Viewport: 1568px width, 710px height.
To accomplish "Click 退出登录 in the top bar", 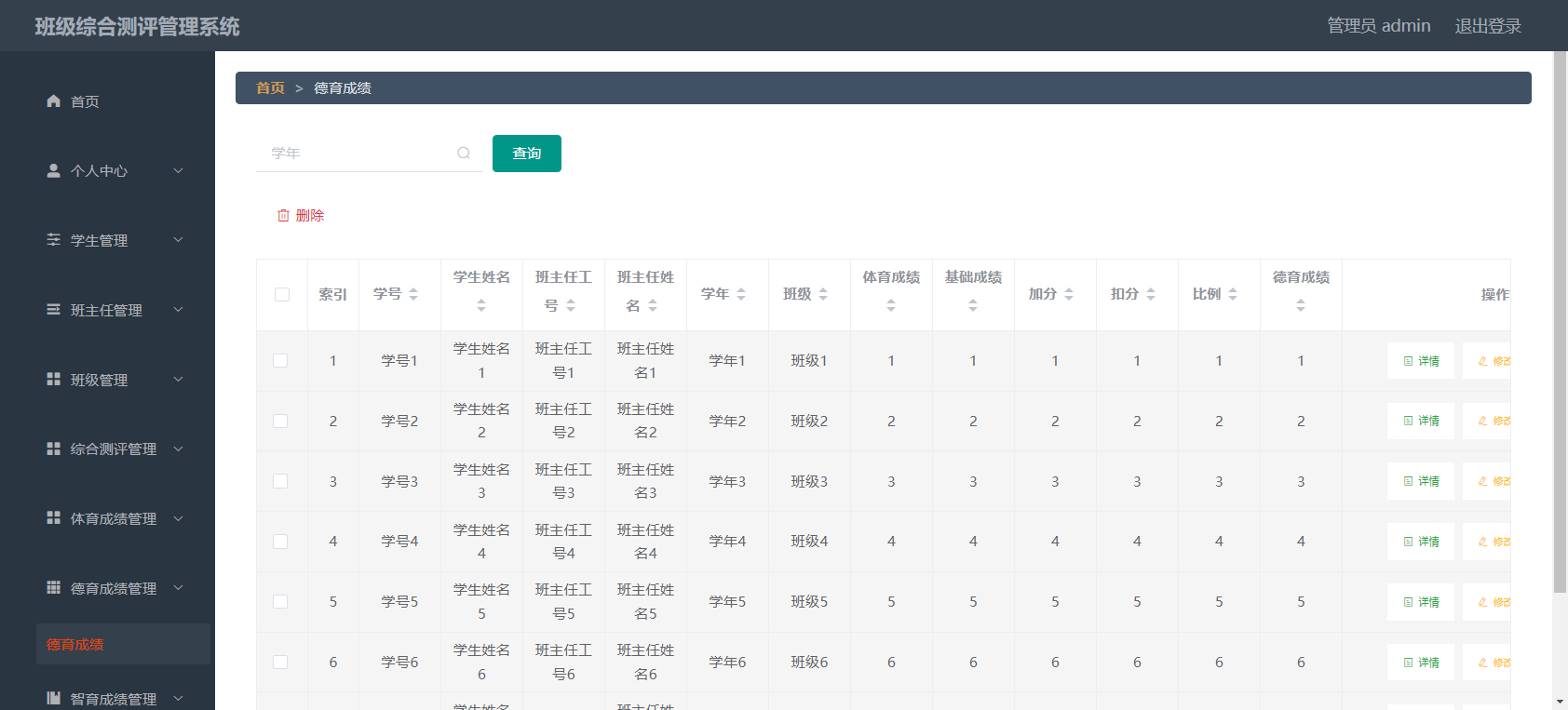I will pyautogui.click(x=1488, y=26).
